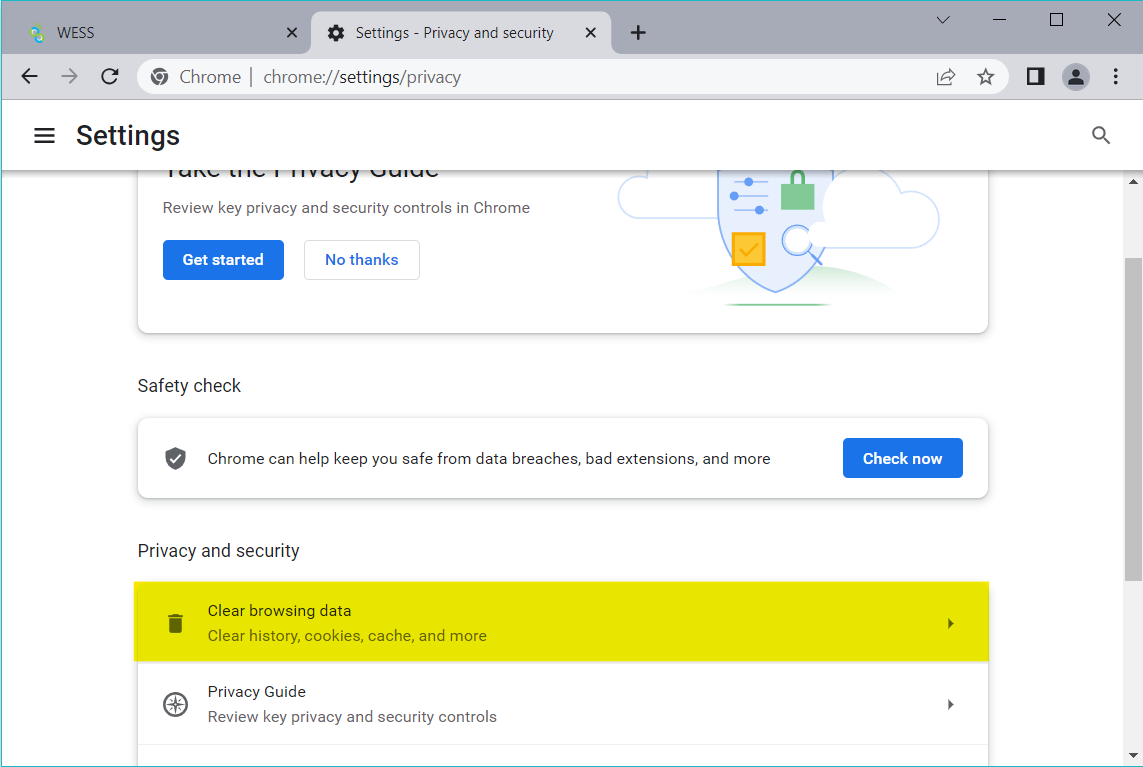Click the WESS tab favicon
This screenshot has height=767, width=1143.
coord(36,33)
